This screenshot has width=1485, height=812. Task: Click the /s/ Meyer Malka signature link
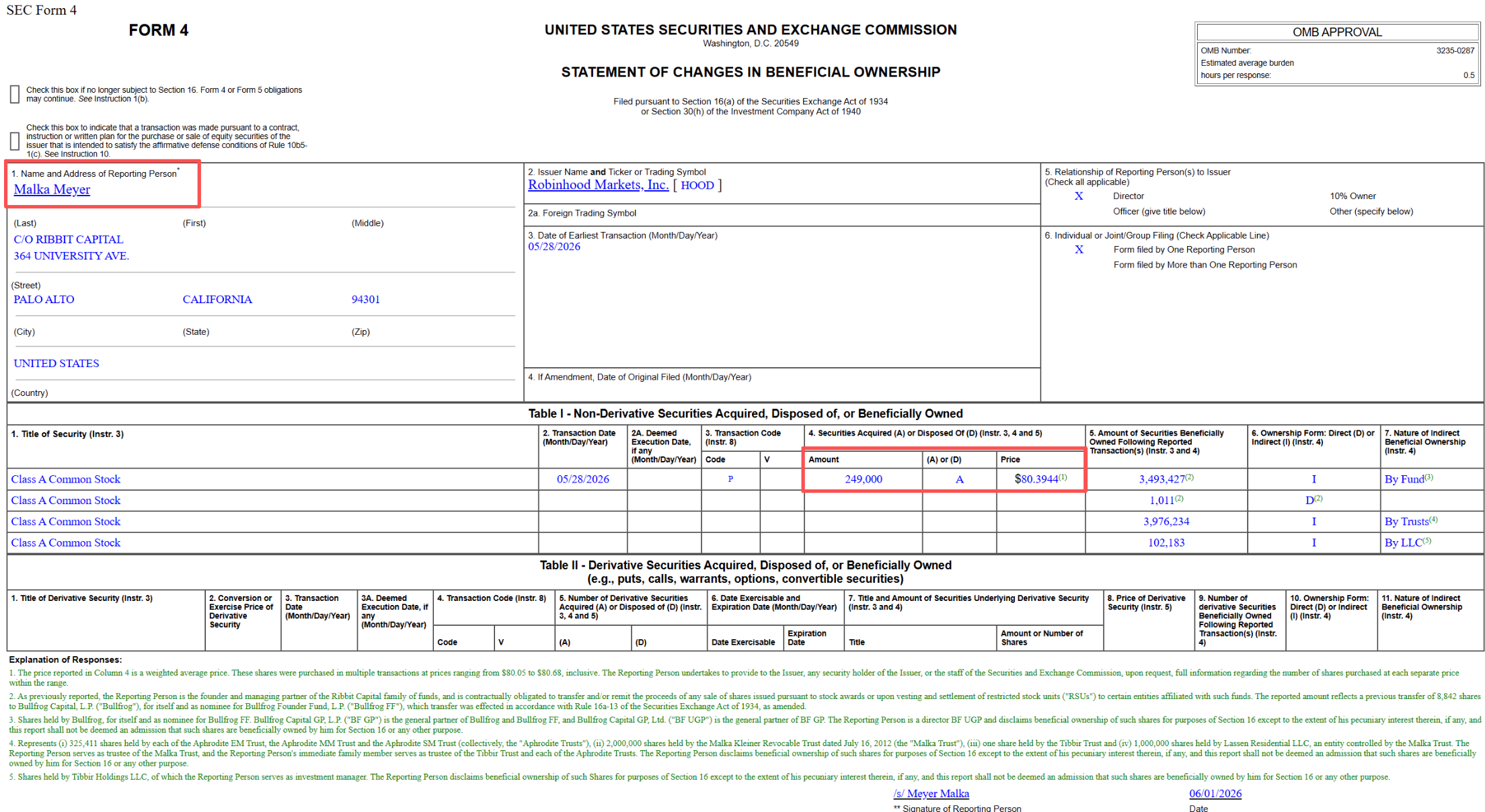pyautogui.click(x=931, y=794)
